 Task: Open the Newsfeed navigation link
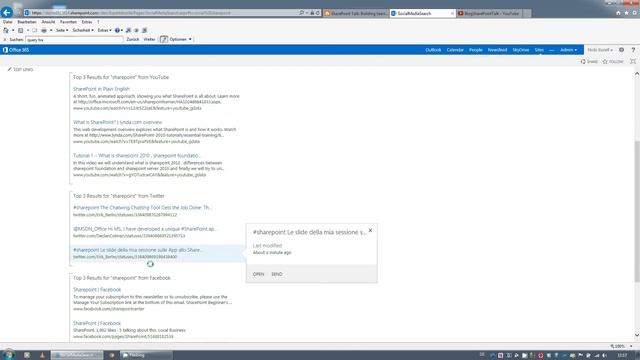[x=497, y=50]
